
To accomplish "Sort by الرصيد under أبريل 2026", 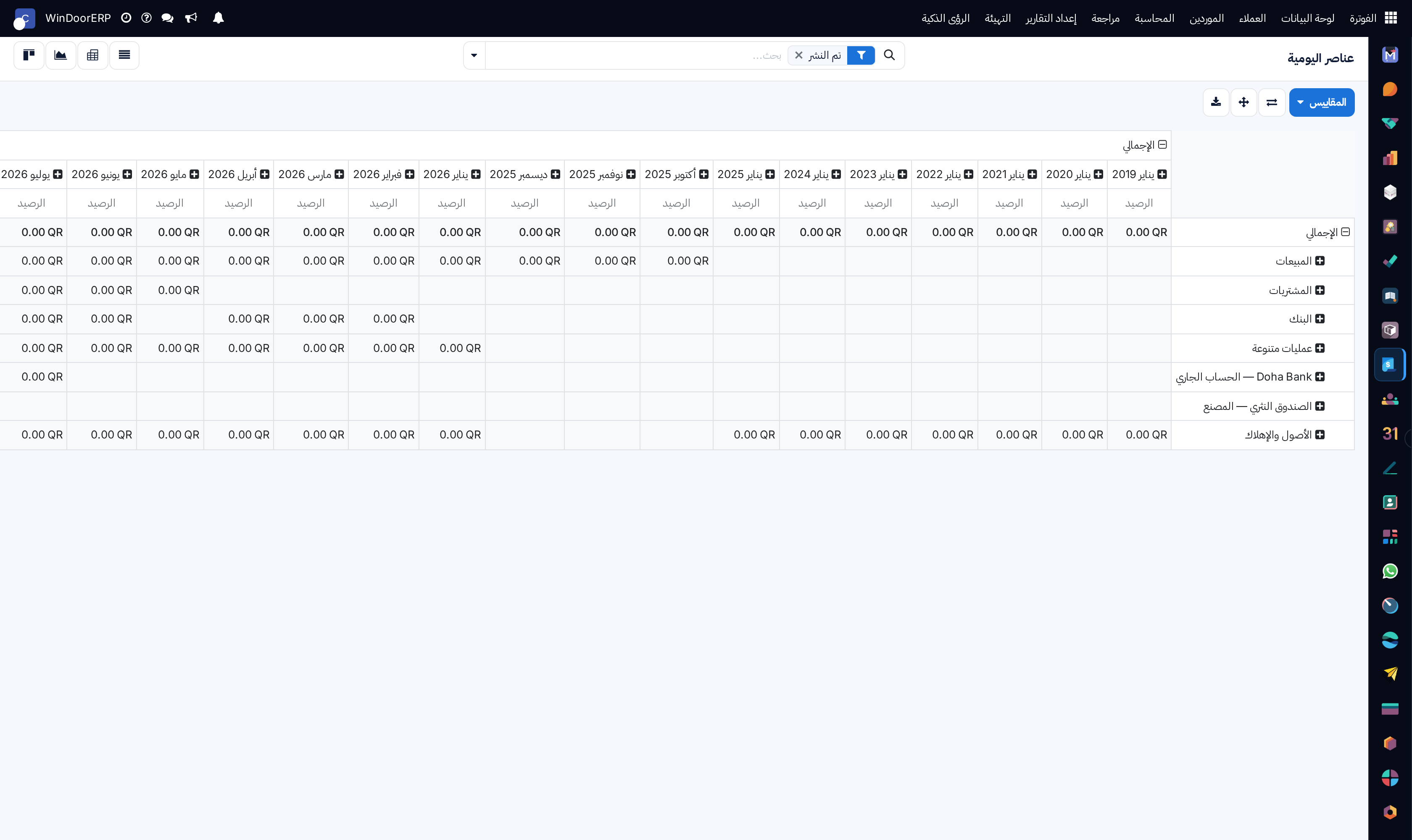I will point(238,203).
